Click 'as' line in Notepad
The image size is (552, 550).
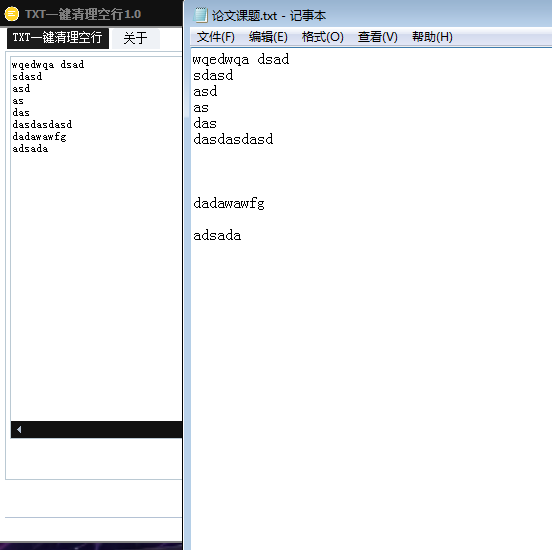pos(201,107)
